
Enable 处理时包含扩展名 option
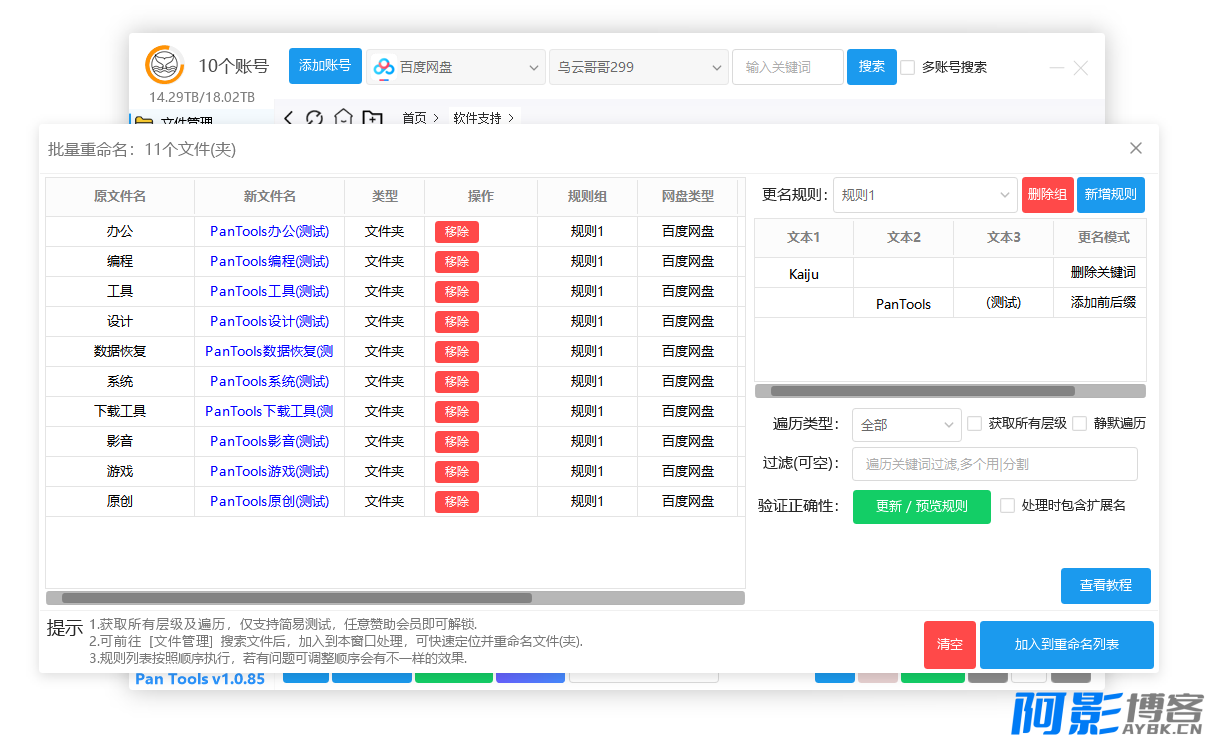tap(1008, 505)
